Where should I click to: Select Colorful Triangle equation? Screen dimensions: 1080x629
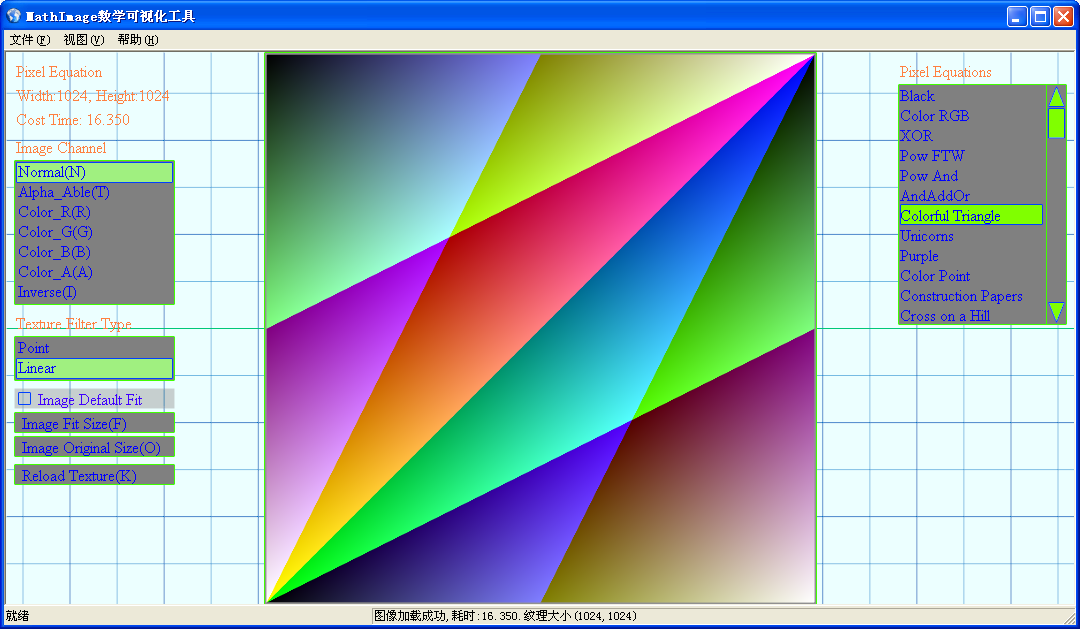click(971, 216)
